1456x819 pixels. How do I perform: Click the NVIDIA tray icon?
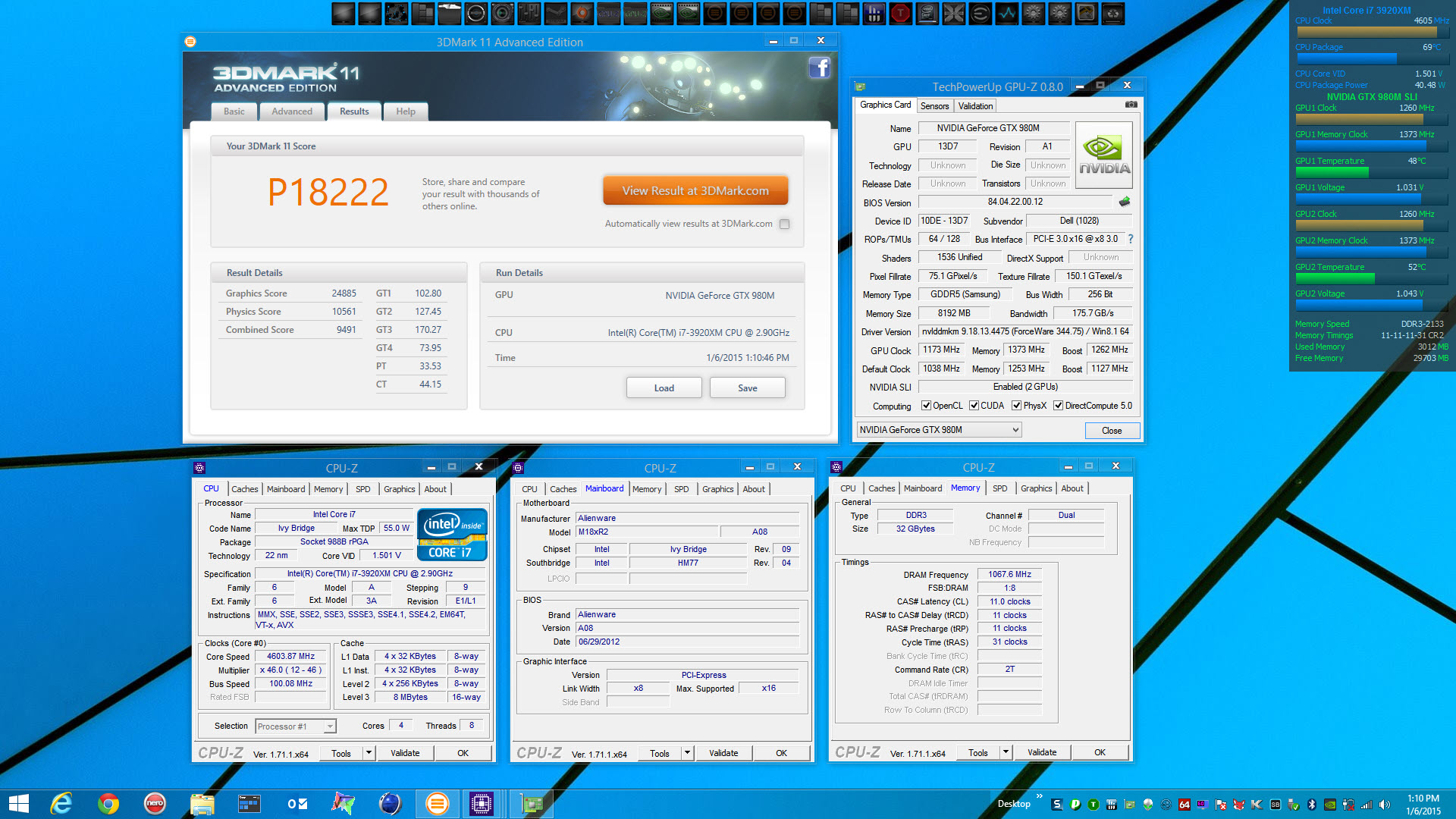tap(1330, 805)
